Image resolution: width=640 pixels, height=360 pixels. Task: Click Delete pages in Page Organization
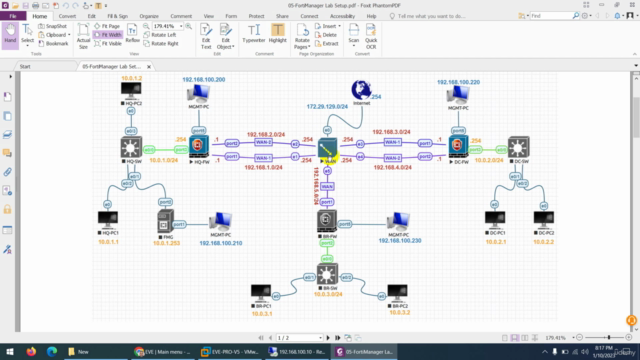(326, 35)
